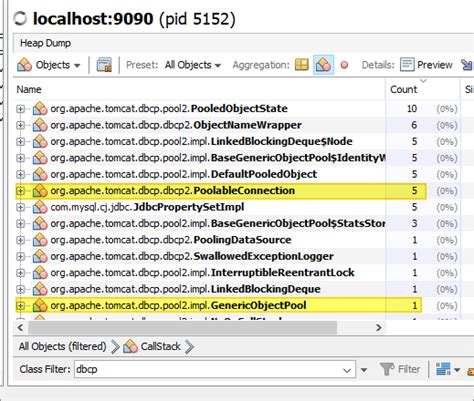
Task: Click the heap dump calendar snapshot icon
Action: coord(104,65)
